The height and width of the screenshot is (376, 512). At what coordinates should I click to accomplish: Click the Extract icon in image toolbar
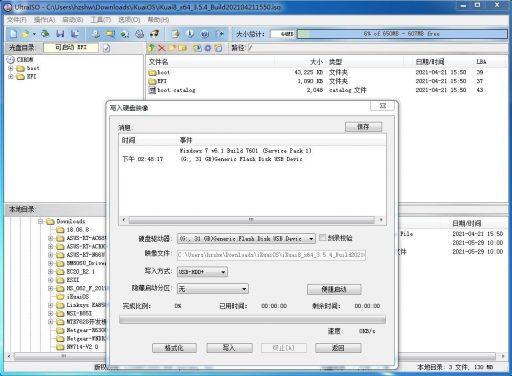pos(197,48)
